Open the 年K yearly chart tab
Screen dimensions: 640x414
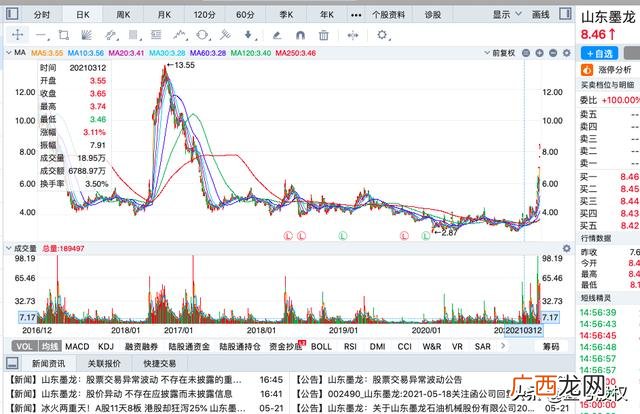coord(327,15)
